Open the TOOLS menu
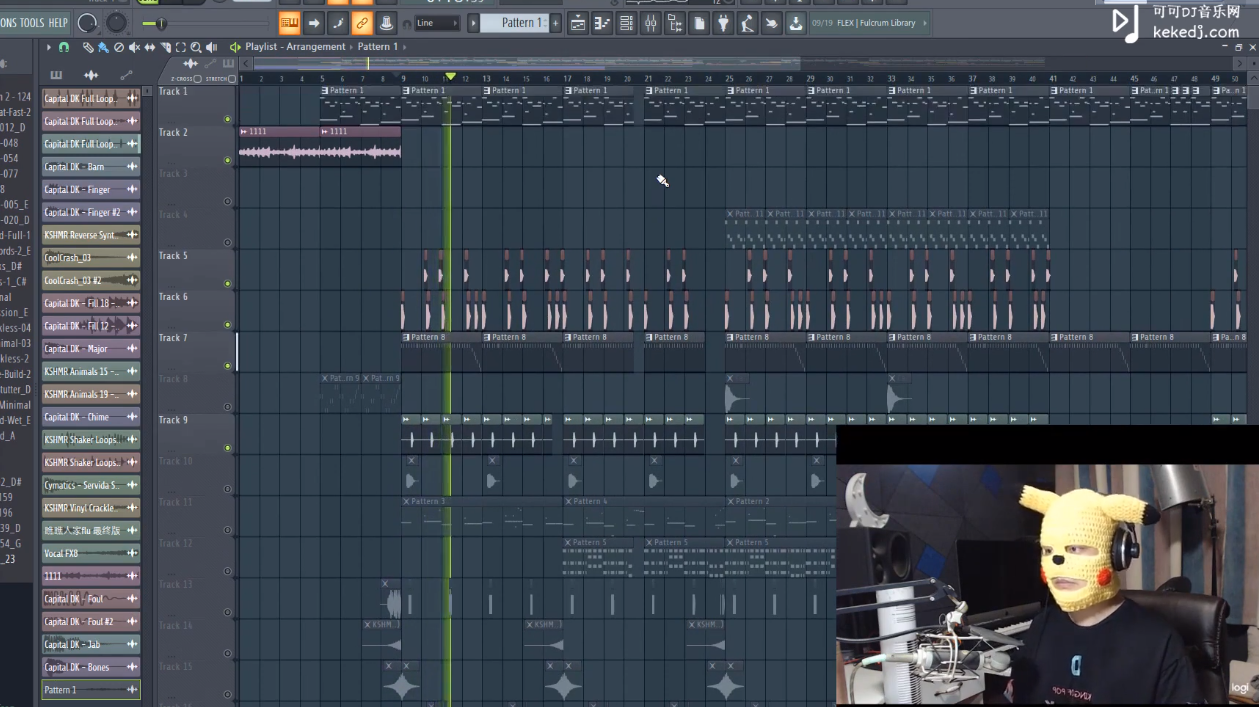This screenshot has width=1259, height=707. tap(32, 23)
